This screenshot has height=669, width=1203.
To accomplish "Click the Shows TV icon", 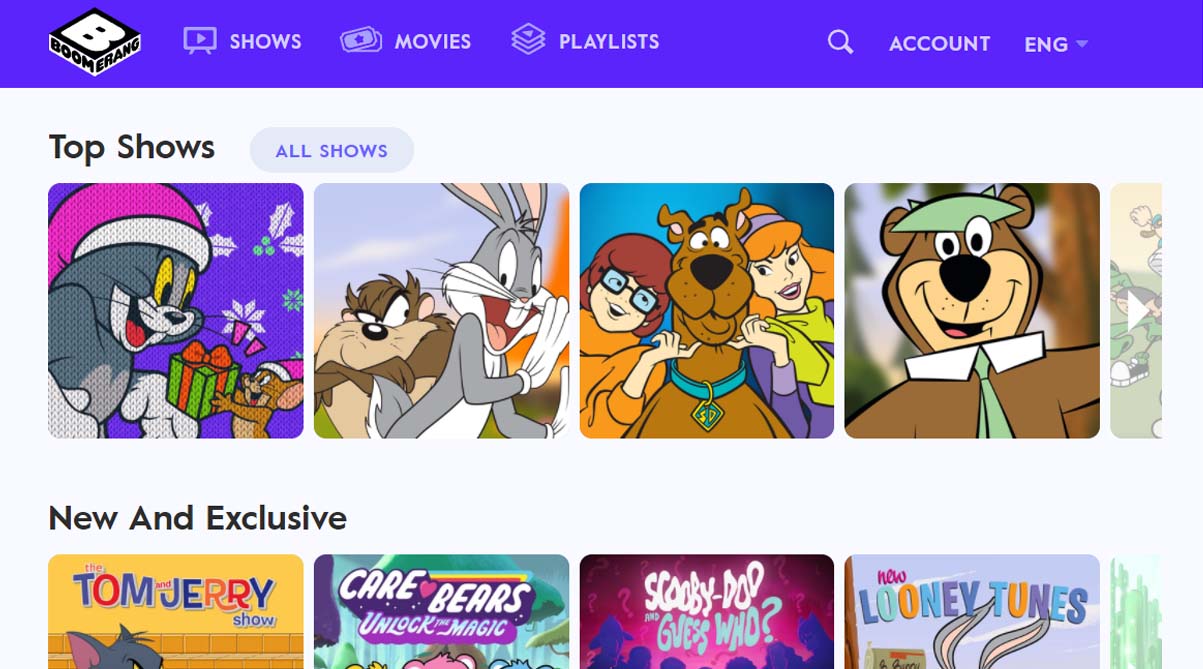I will [x=200, y=41].
